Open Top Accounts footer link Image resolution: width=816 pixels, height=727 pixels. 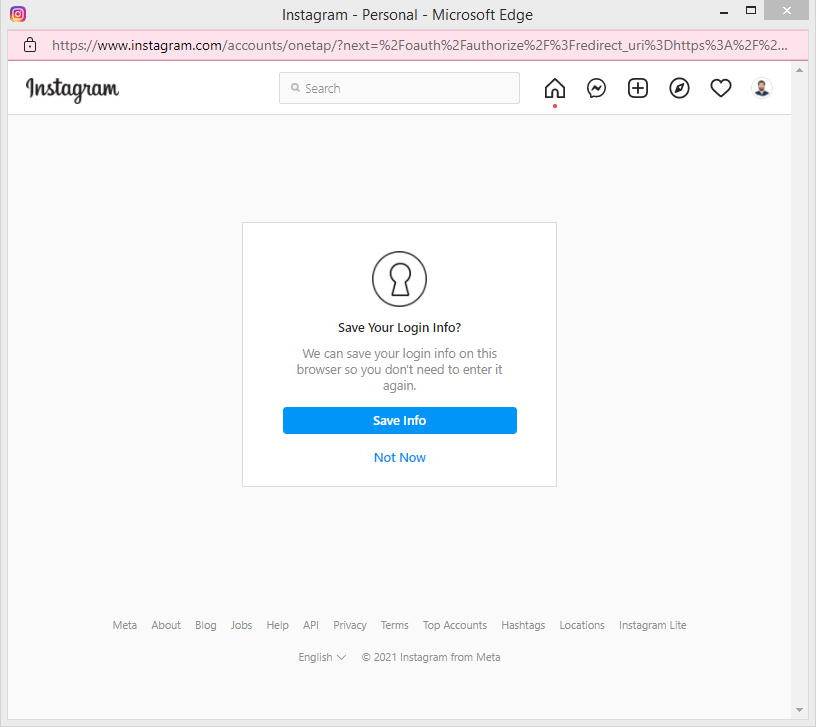pyautogui.click(x=455, y=625)
